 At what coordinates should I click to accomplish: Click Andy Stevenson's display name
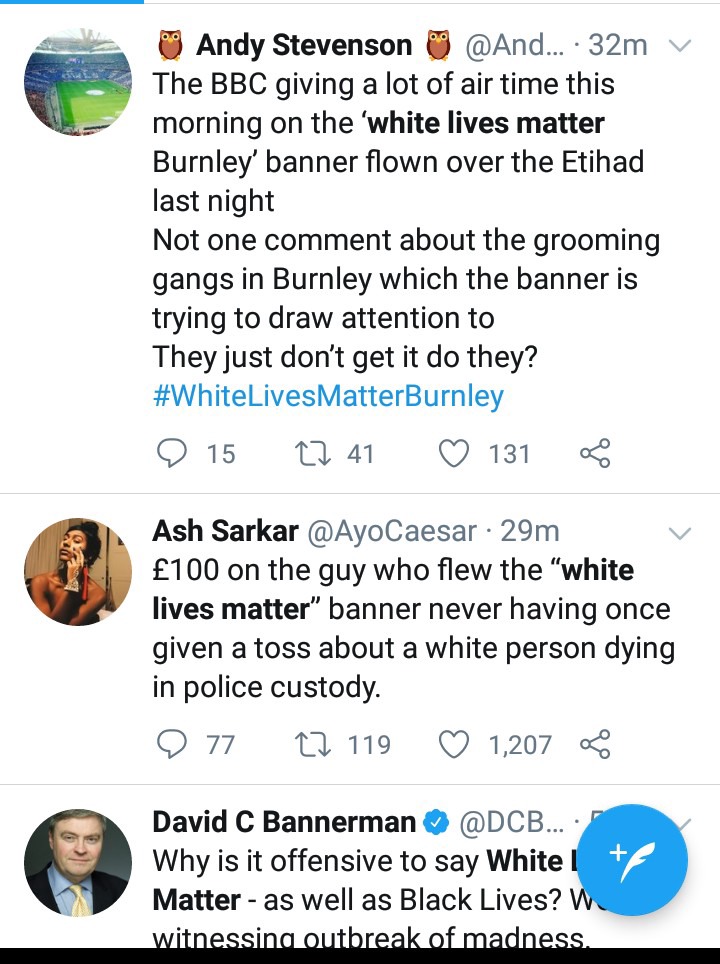click(304, 45)
